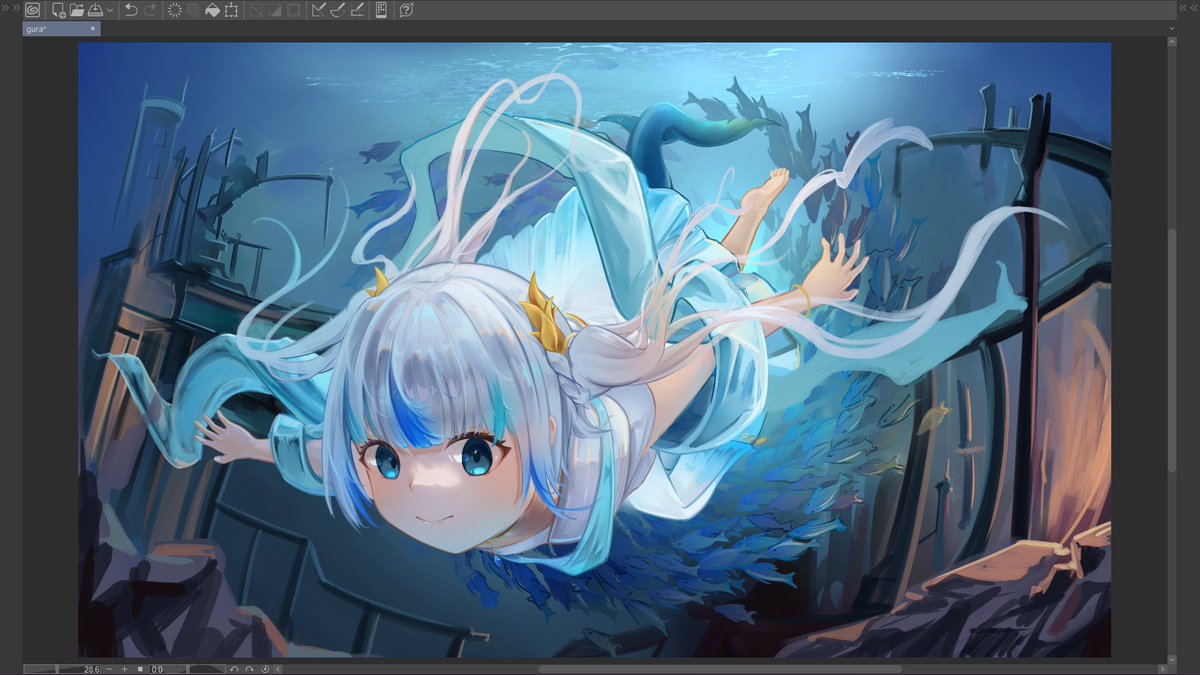Open CLIP STUDIO launcher icon
The height and width of the screenshot is (675, 1200).
(32, 10)
